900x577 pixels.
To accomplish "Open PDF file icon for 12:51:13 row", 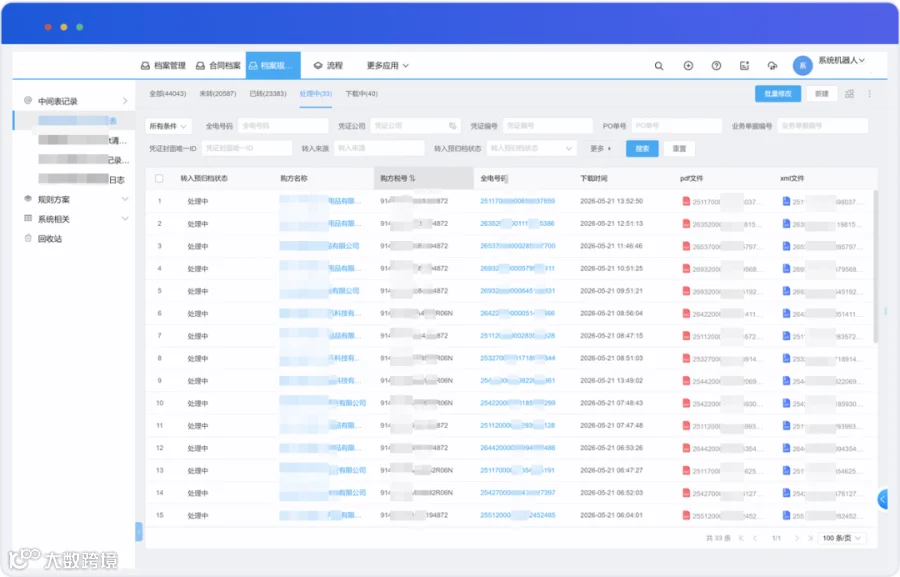I will (686, 223).
